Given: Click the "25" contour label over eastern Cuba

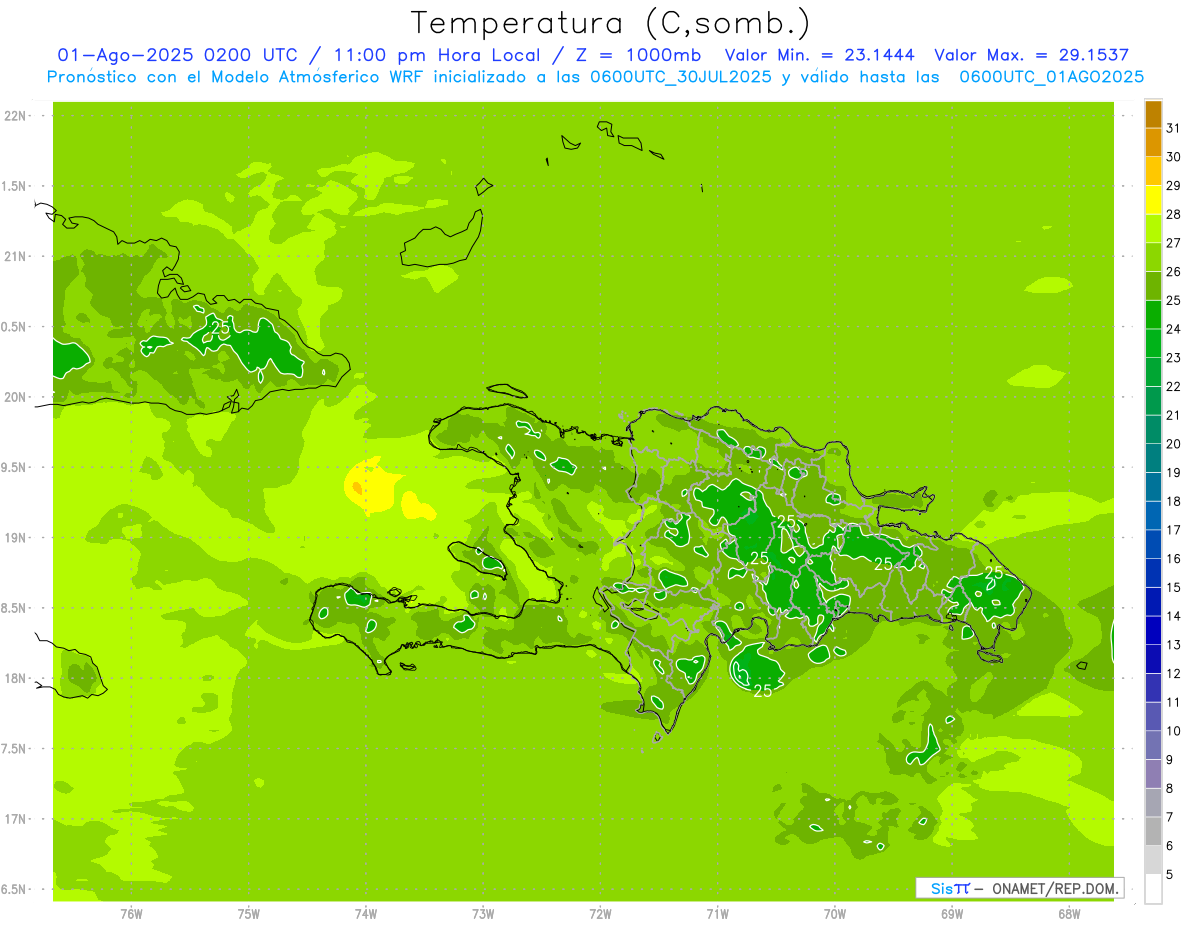Looking at the screenshot, I should pyautogui.click(x=221, y=327).
